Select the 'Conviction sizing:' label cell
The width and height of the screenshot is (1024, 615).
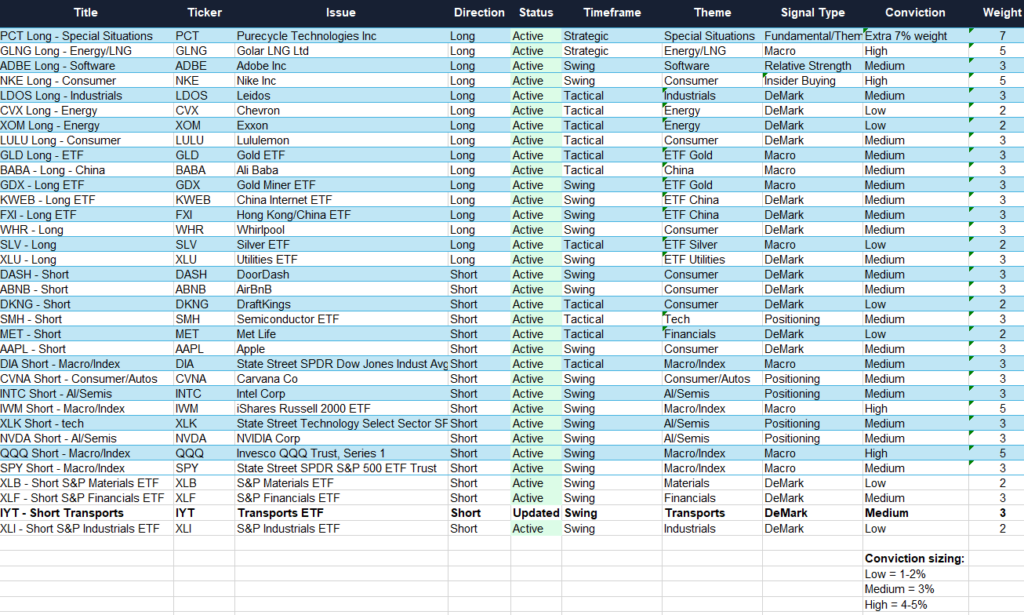click(x=915, y=558)
